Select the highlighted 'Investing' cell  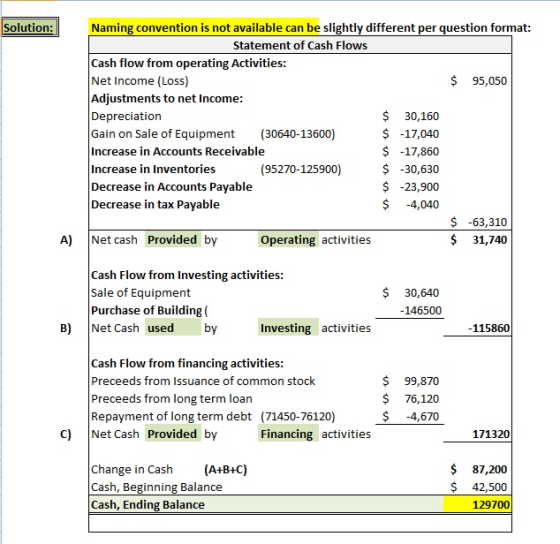pos(288,328)
